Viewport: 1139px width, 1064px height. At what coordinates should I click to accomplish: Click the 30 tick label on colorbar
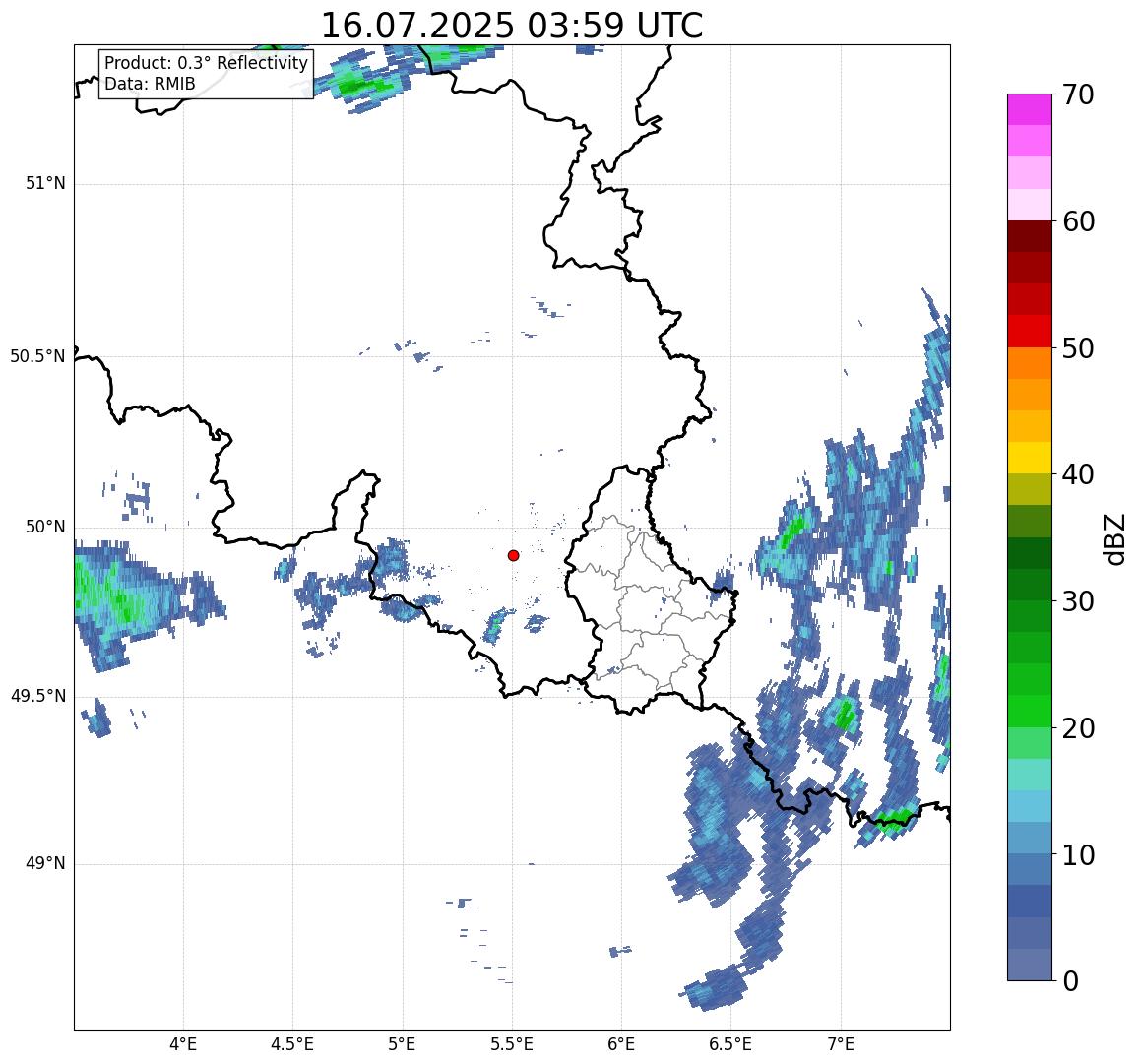[1078, 601]
